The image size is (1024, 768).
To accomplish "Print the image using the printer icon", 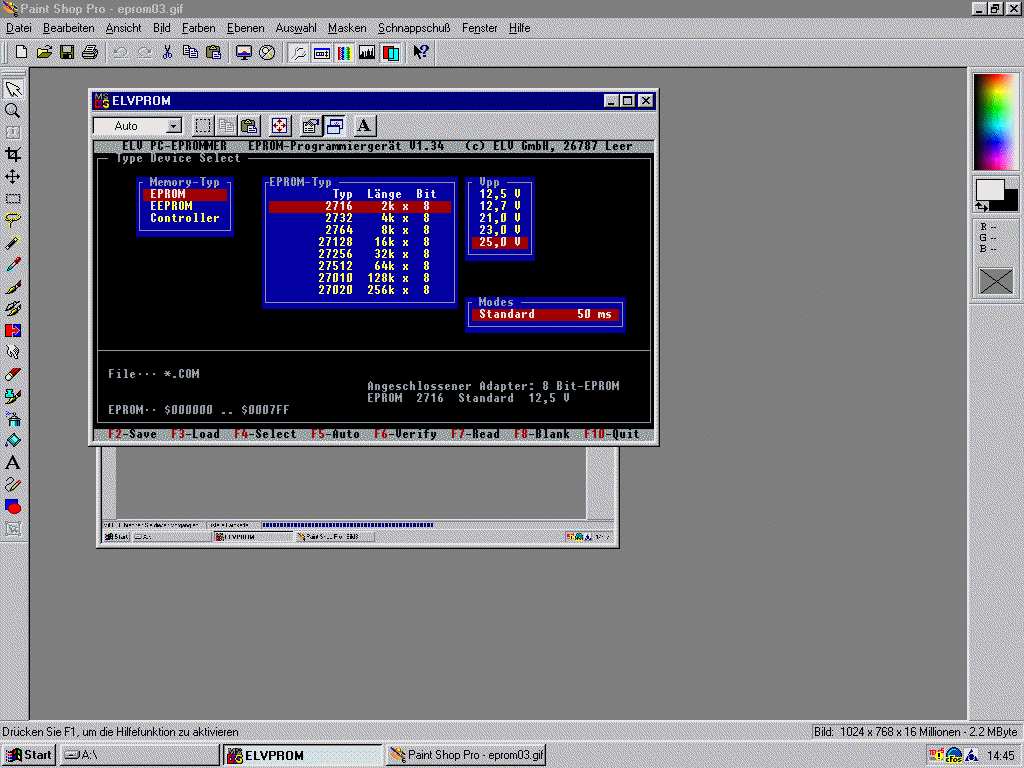I will 89,52.
